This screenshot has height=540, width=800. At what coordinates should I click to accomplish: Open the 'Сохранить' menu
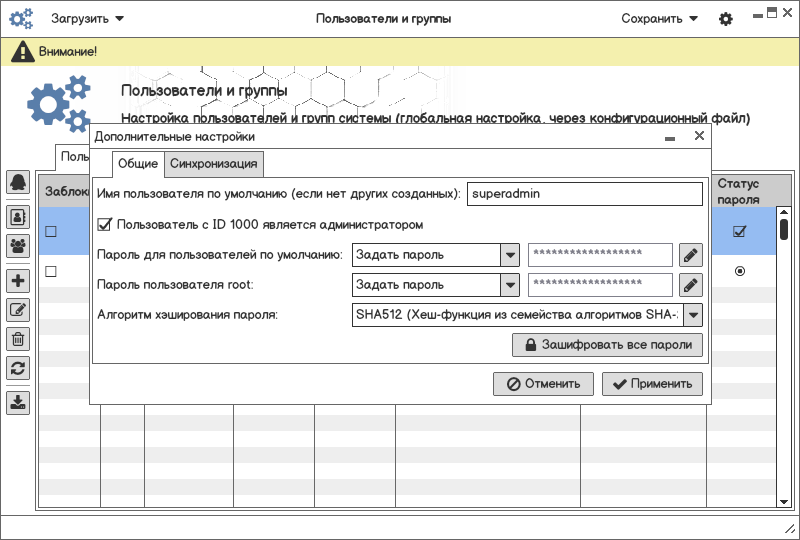click(659, 19)
